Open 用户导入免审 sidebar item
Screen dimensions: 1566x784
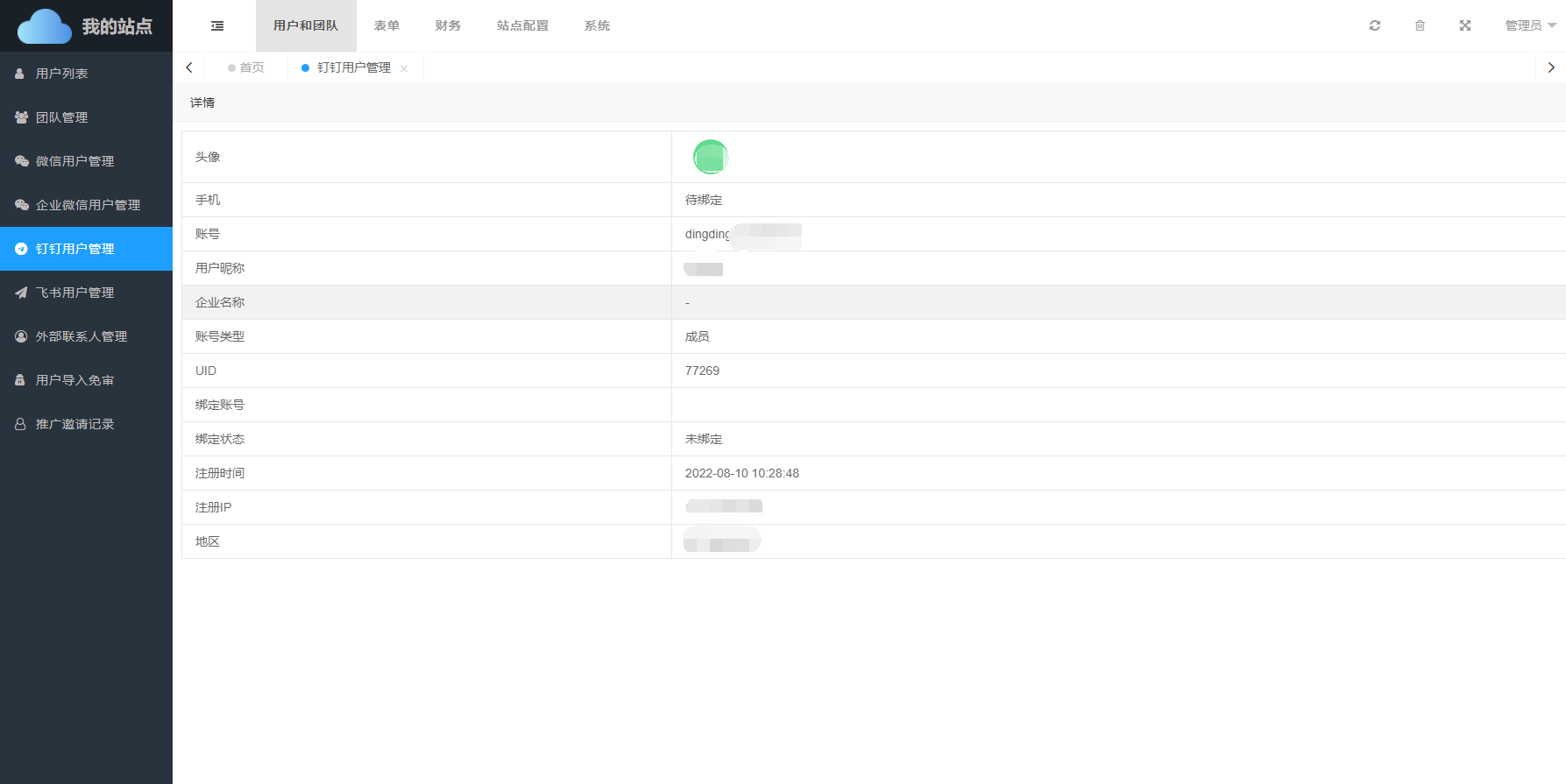tap(74, 380)
